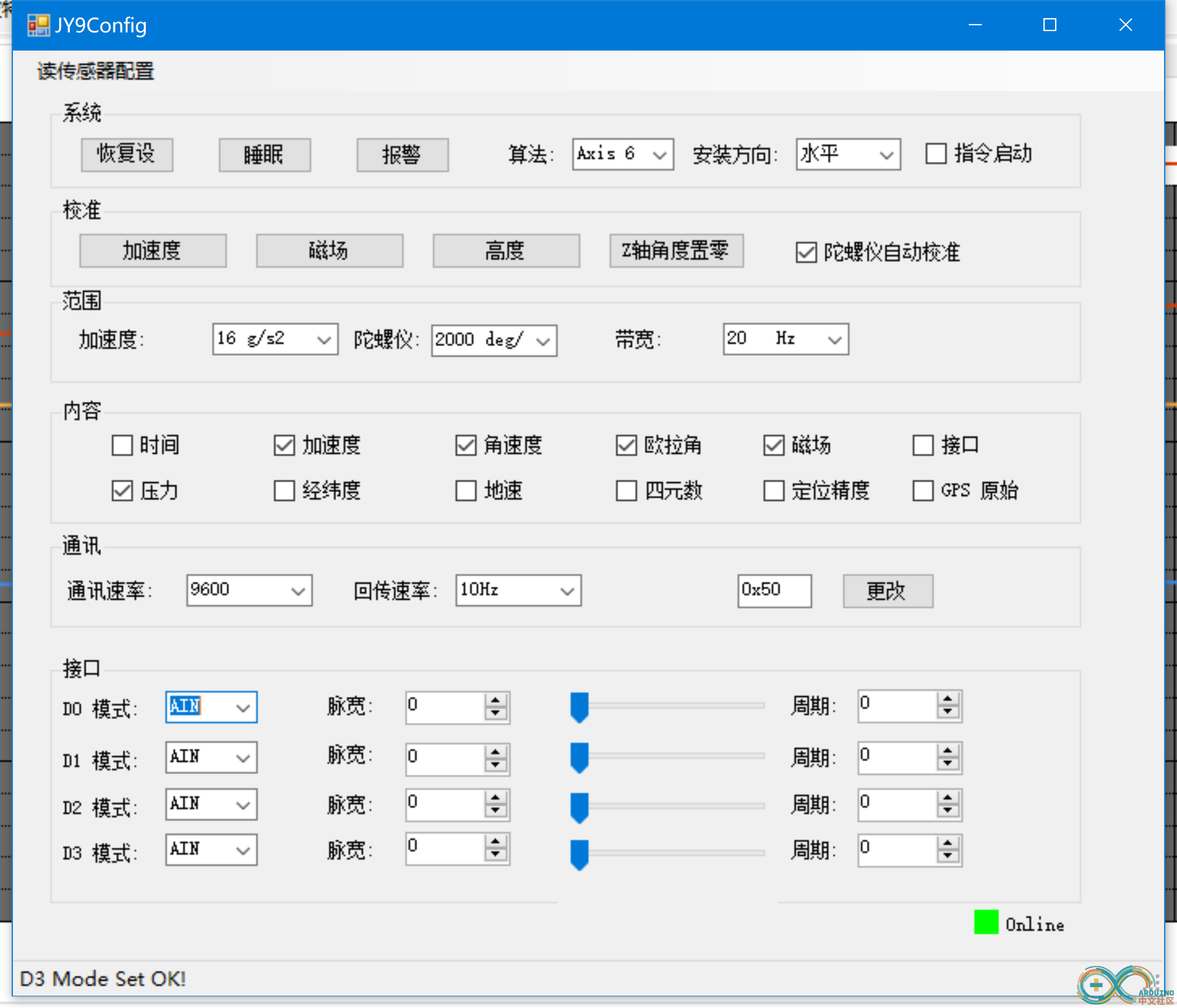Viewport: 1177px width, 1008px height.
Task: Increase the D2 脉宽 value with up arrow
Action: 495,798
